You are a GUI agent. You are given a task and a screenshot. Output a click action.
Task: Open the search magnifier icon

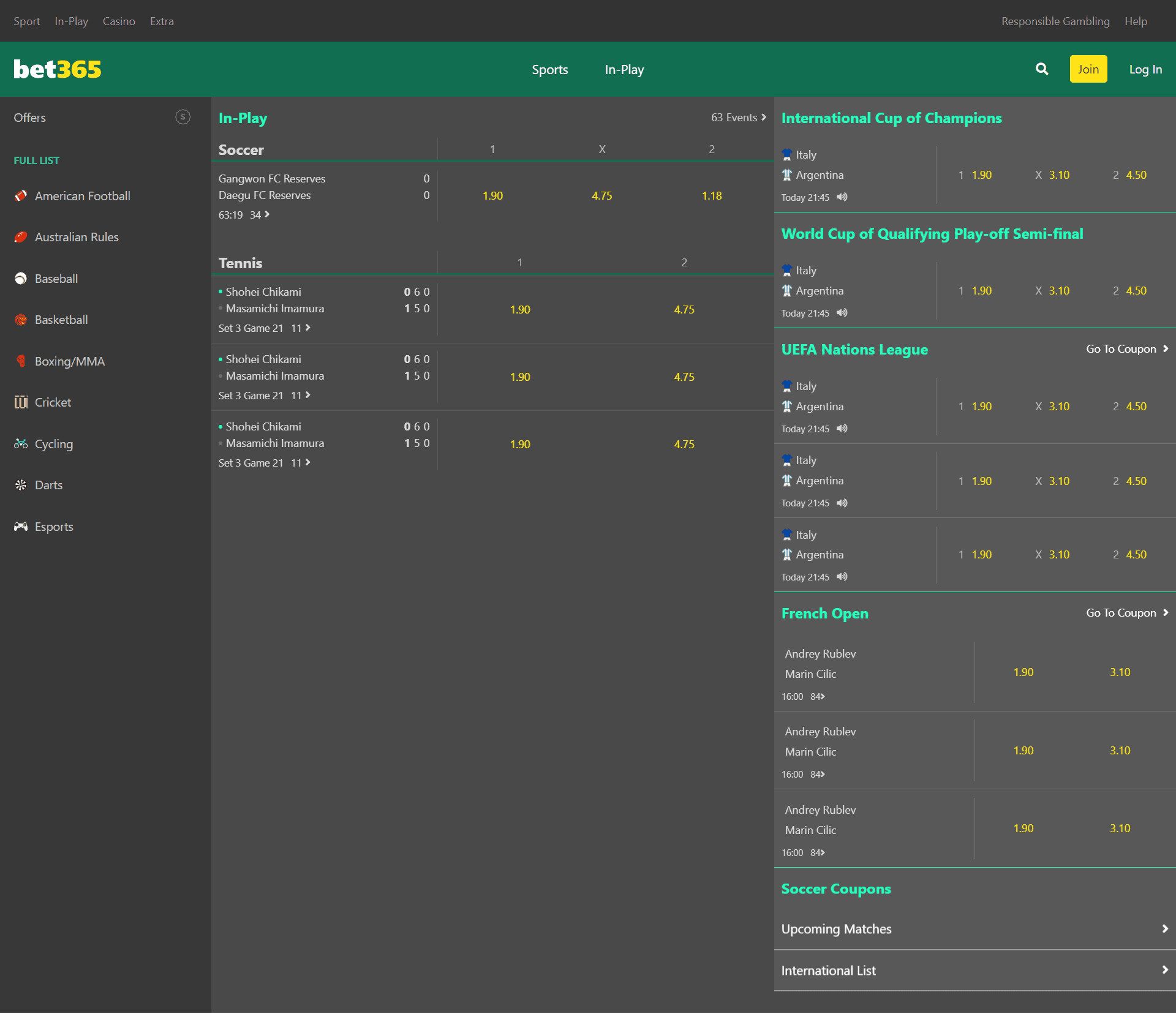coord(1042,69)
